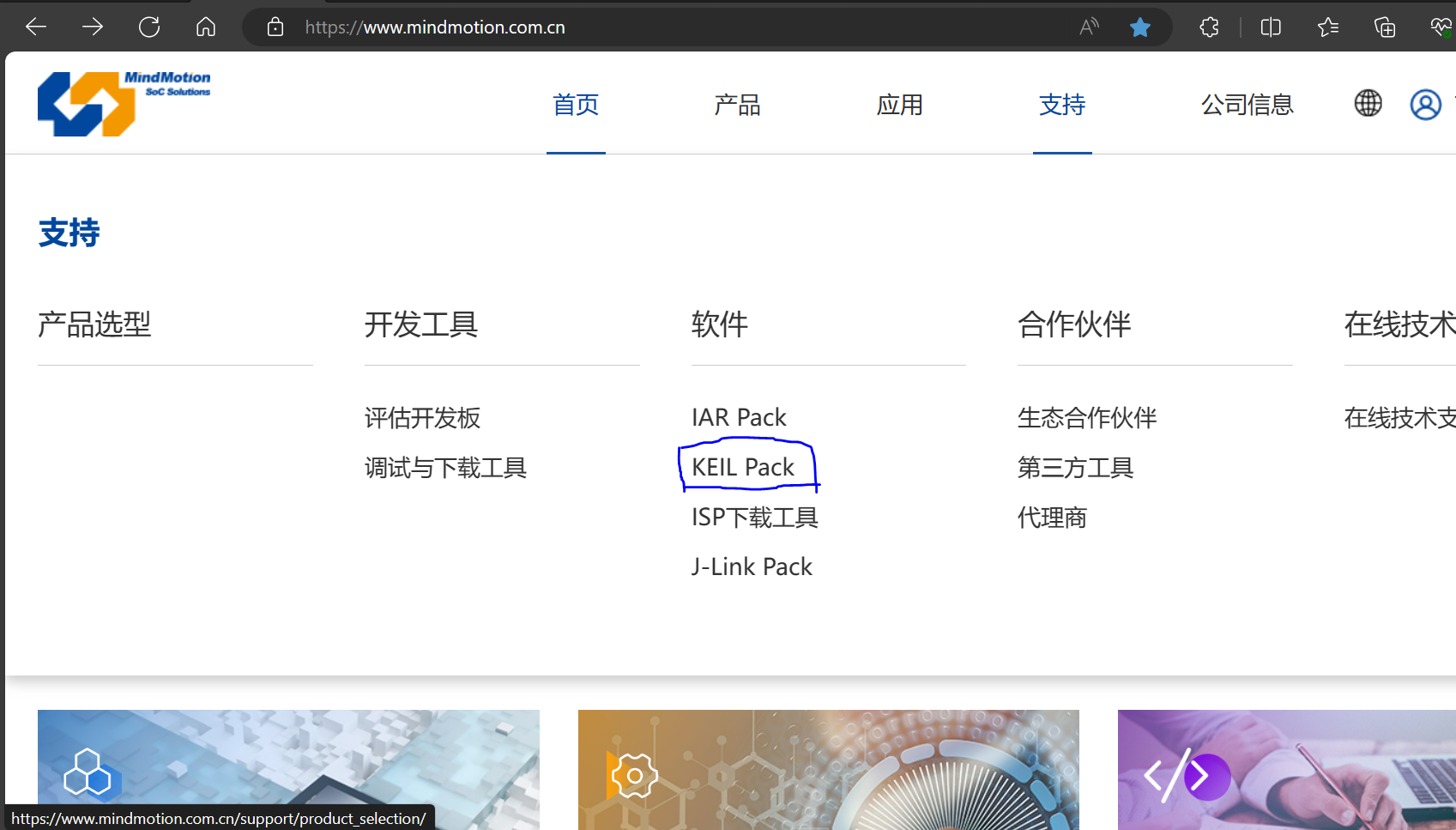Click the MindMotion logo
Viewport: 1456px width, 830px height.
[124, 103]
